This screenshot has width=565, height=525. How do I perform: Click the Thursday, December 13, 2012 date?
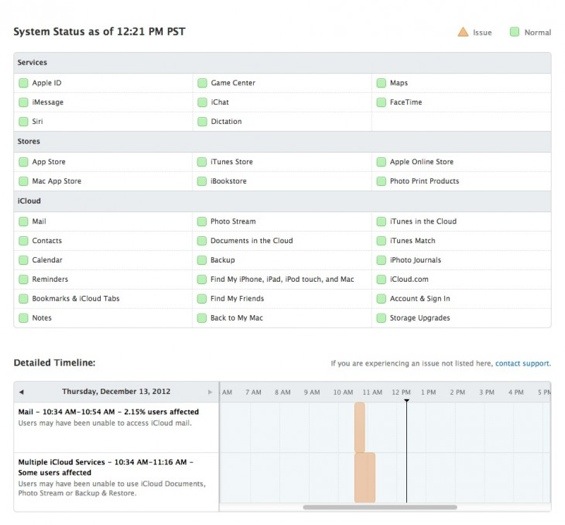116,391
